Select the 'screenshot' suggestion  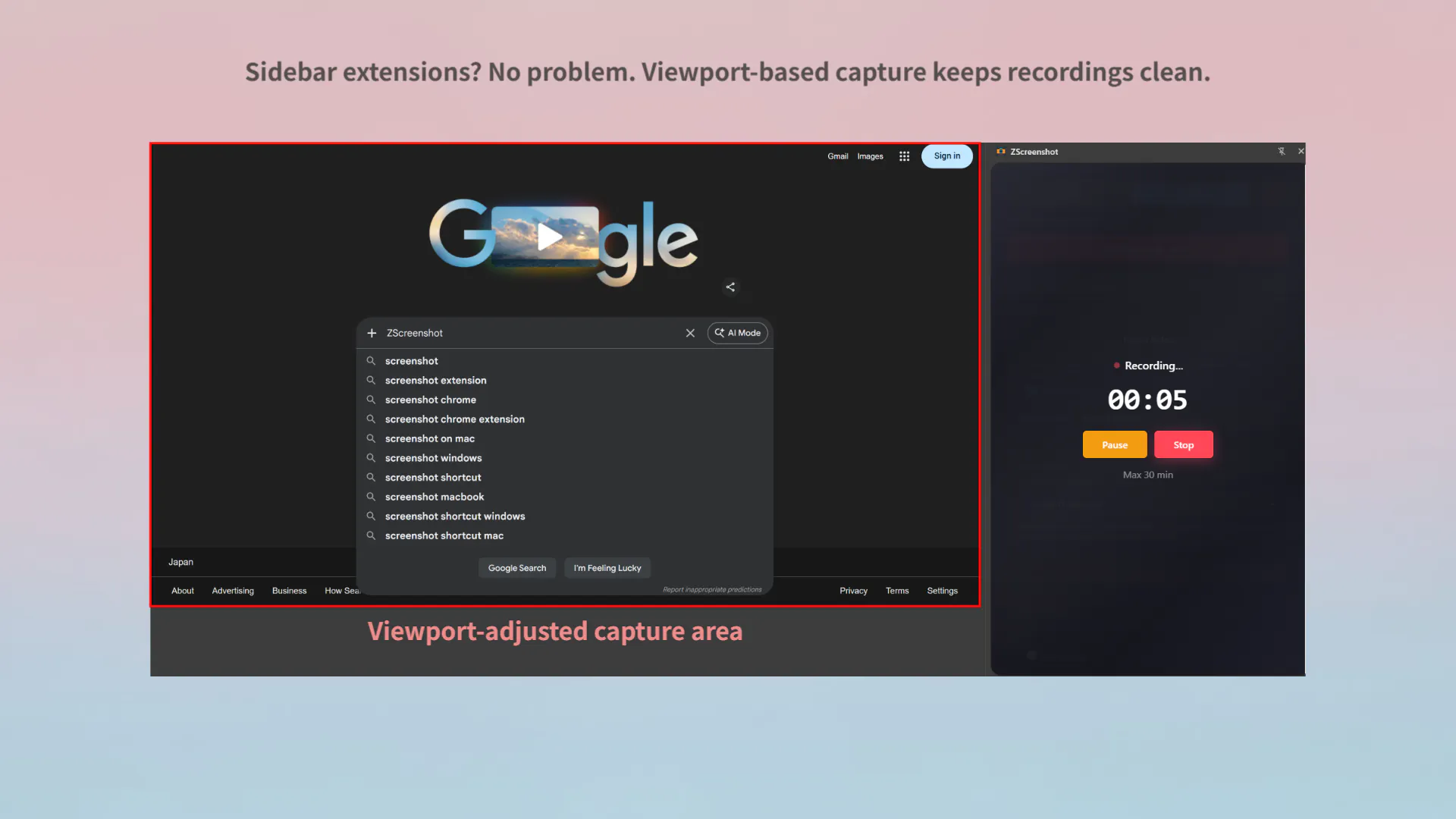[564, 361]
